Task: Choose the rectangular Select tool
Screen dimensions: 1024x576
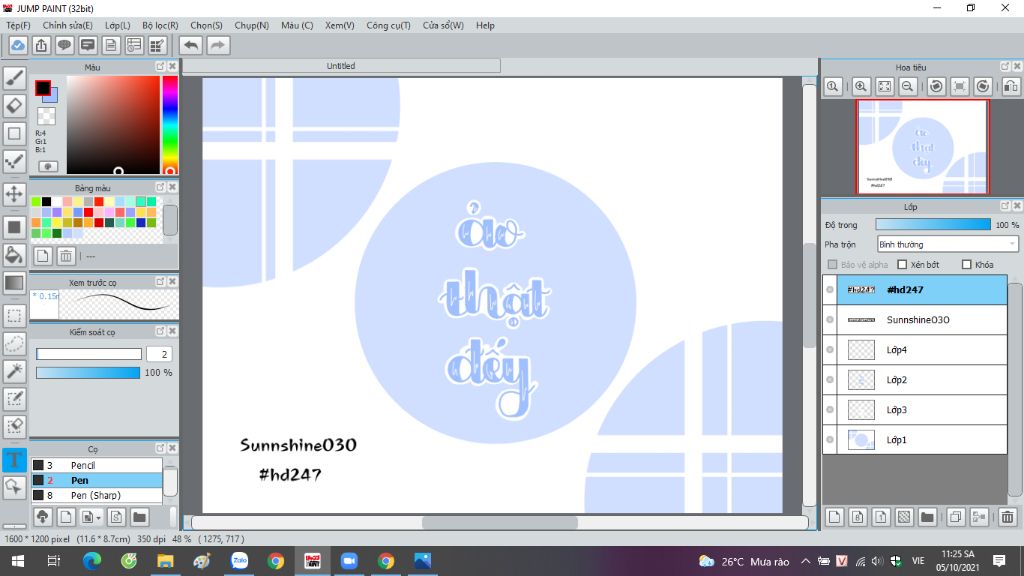Action: click(14, 315)
